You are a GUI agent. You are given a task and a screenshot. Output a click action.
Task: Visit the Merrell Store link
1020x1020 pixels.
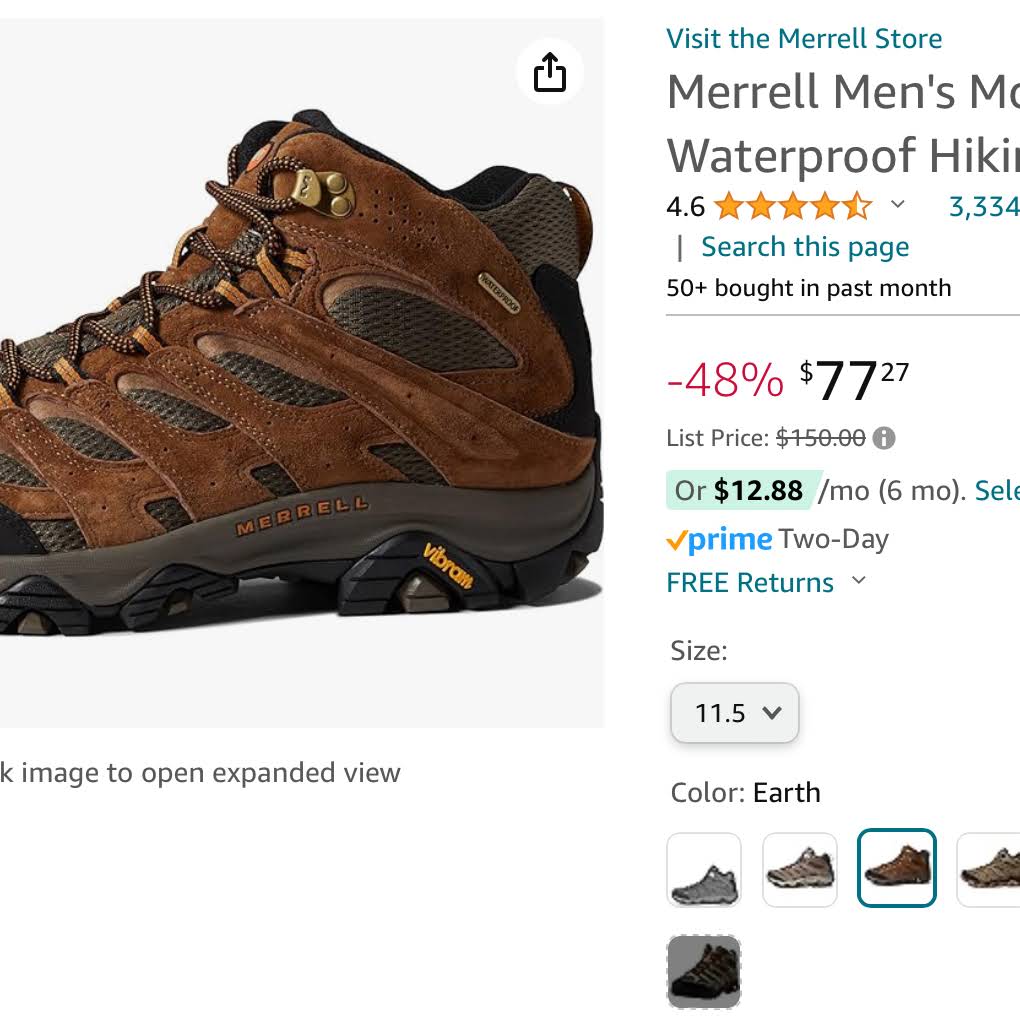click(x=804, y=38)
